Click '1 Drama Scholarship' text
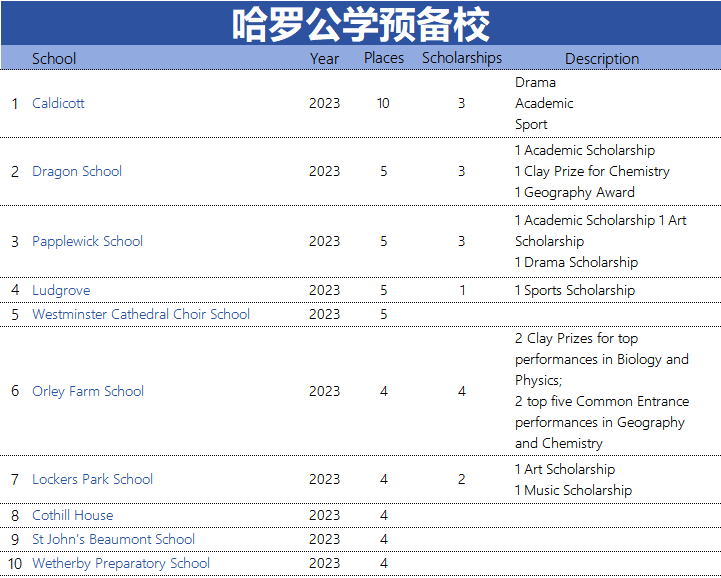 click(x=577, y=263)
